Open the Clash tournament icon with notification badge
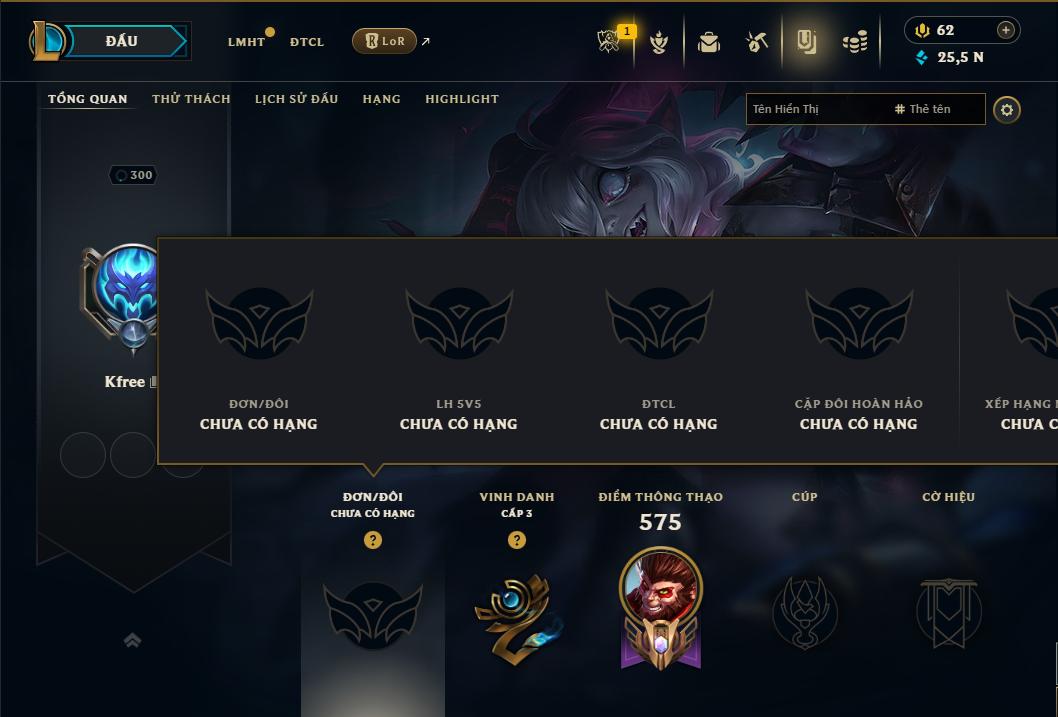1058x717 pixels. (x=609, y=41)
